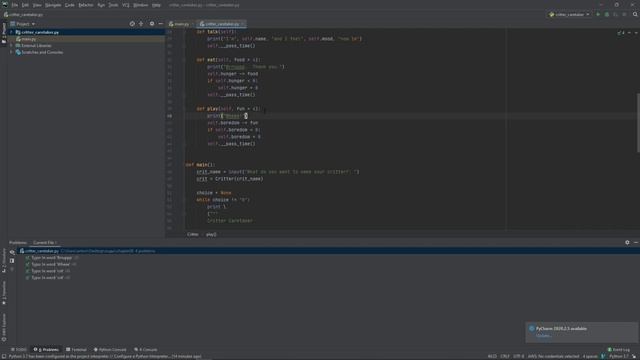Click the green Run button

pyautogui.click(x=598, y=15)
